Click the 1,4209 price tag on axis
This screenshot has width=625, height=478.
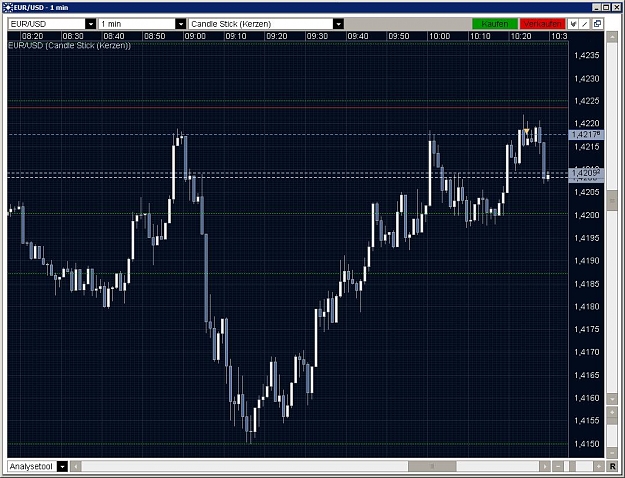click(x=586, y=173)
